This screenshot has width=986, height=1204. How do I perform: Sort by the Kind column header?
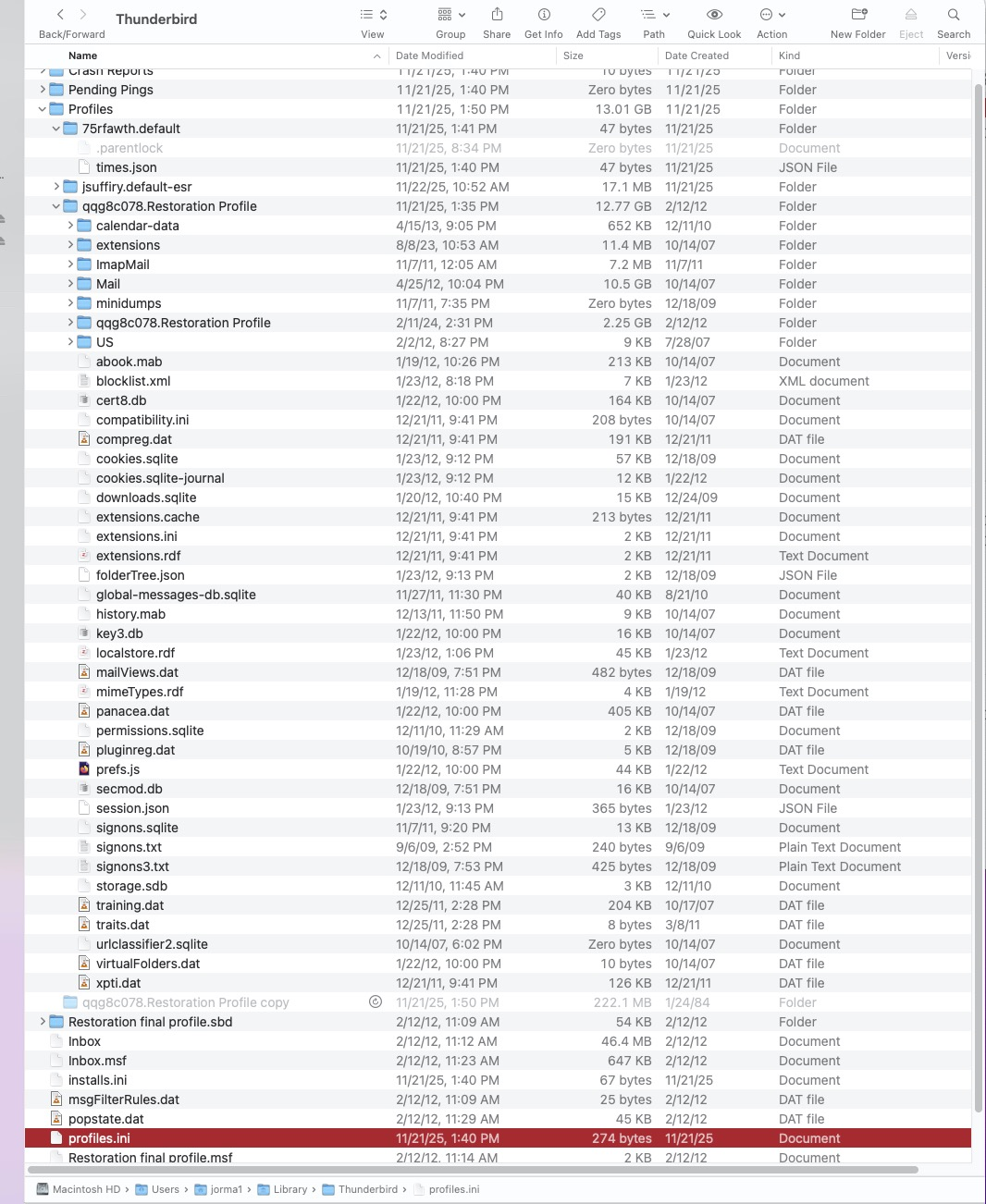(789, 55)
